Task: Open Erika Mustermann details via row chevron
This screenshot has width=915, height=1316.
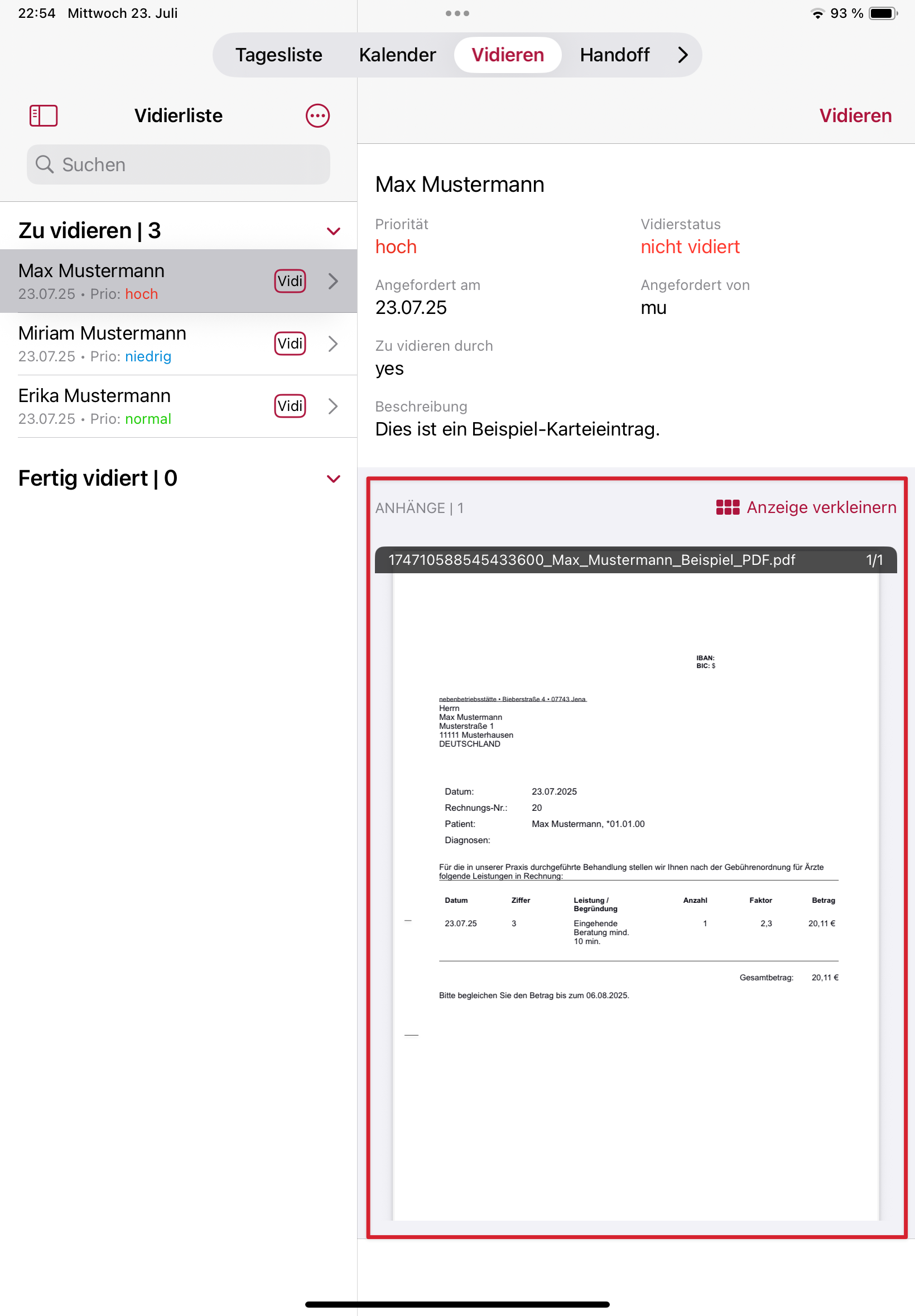Action: click(334, 406)
